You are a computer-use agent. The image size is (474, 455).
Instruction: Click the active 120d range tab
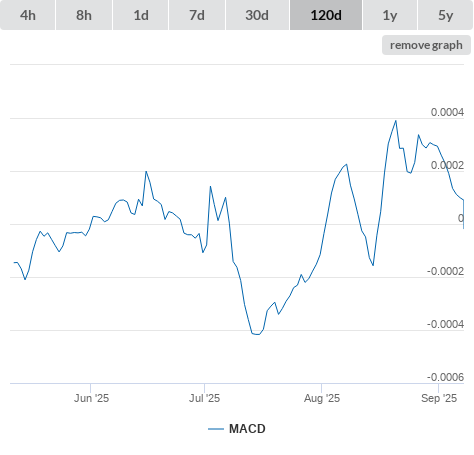pyautogui.click(x=326, y=15)
